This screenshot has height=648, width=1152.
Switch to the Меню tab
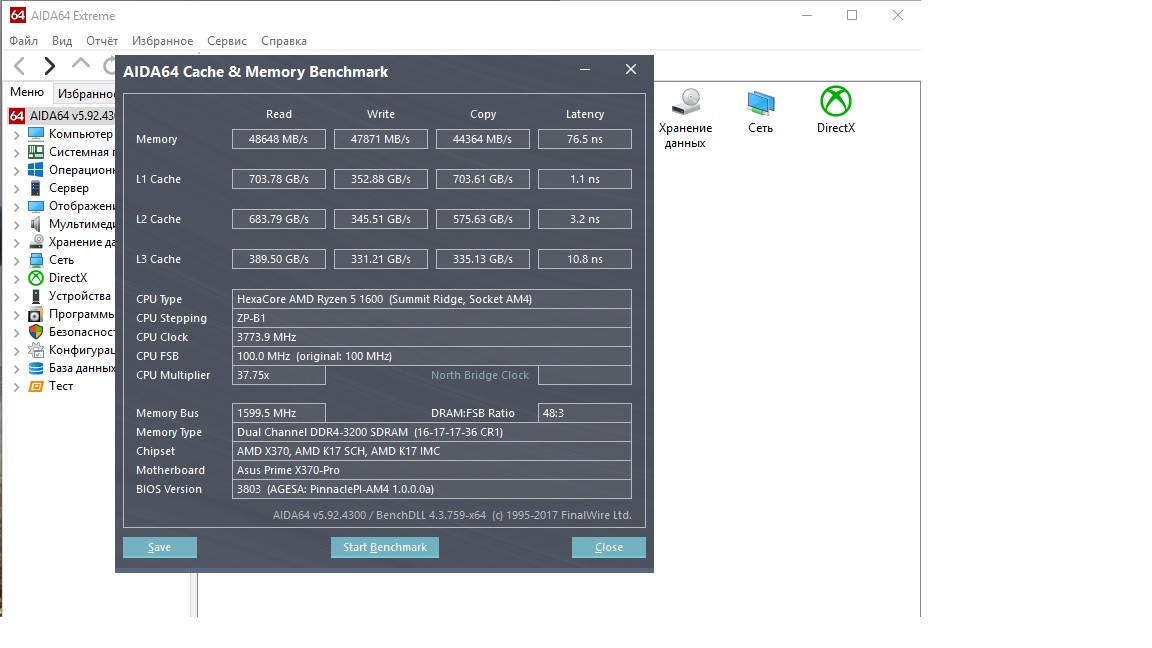27,92
